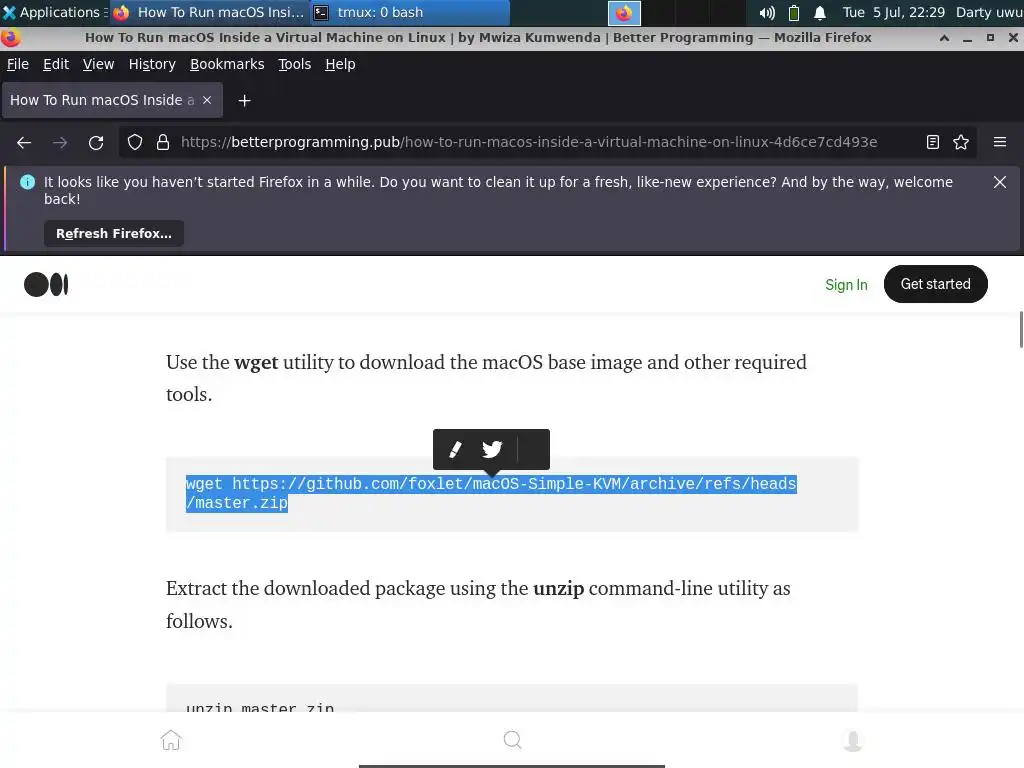Bookmark this page with the star icon
This screenshot has width=1024, height=768.
pyautogui.click(x=961, y=142)
